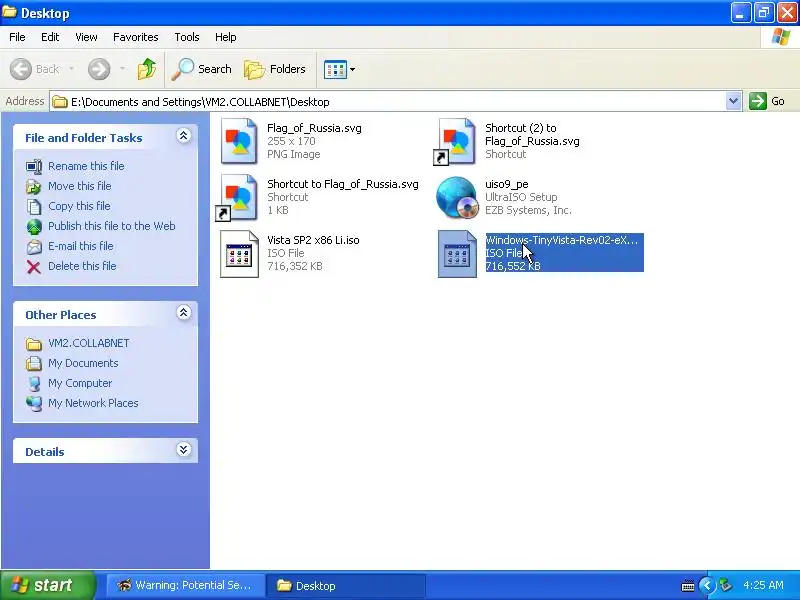Open the Search pane

tap(202, 69)
